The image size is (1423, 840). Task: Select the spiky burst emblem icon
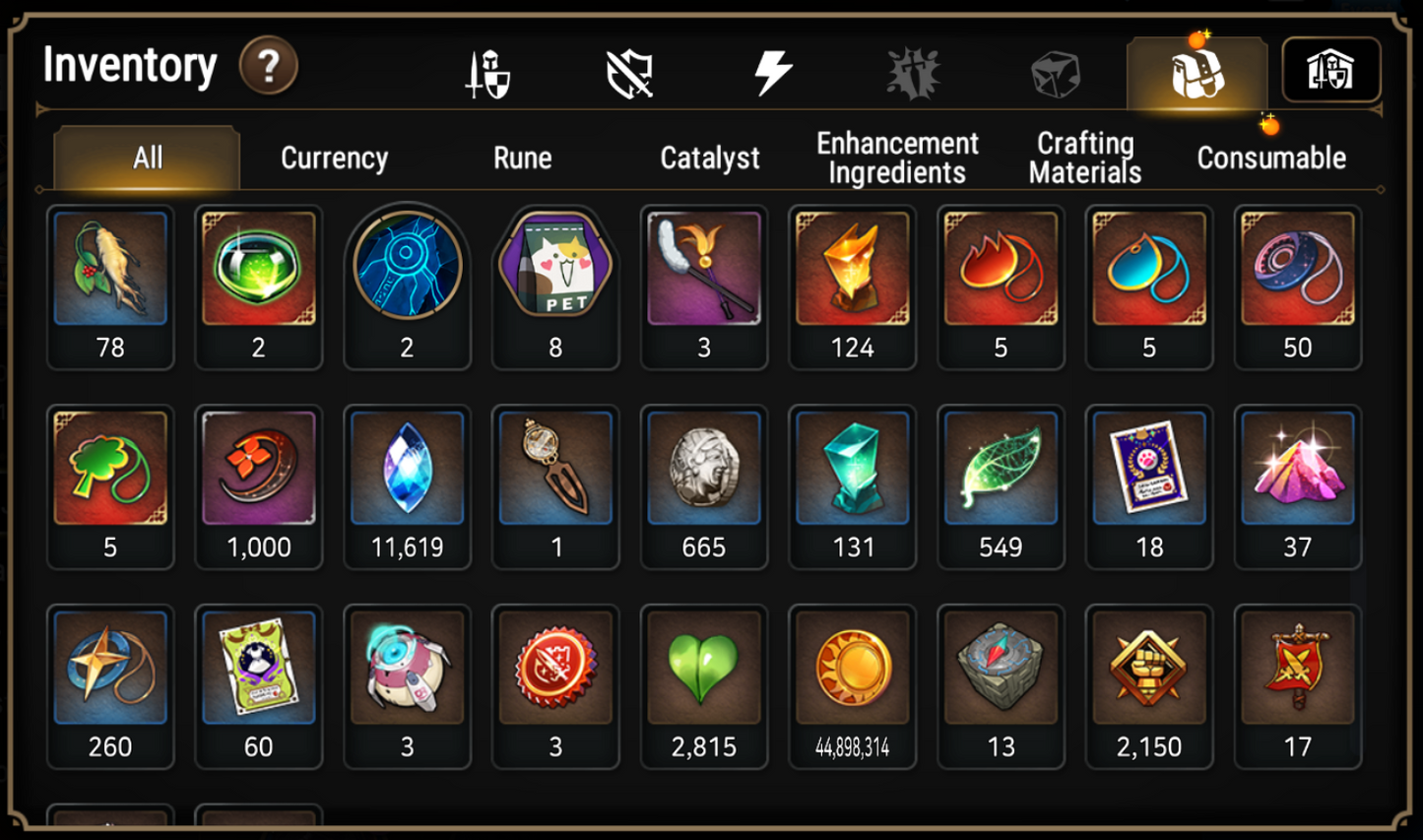tap(913, 74)
